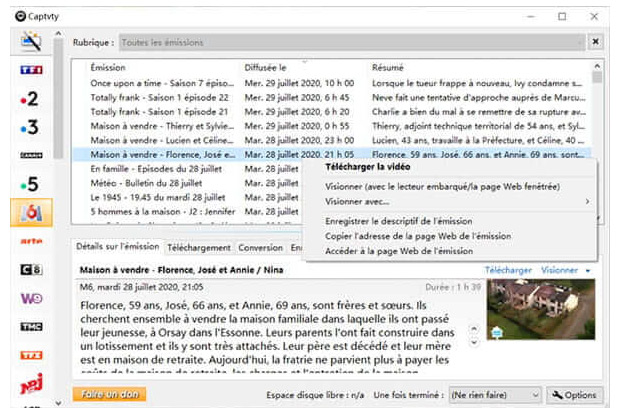The image size is (619, 408).
Task: Choose 'Enregistrer le descriptif de l'émission'
Action: click(398, 221)
